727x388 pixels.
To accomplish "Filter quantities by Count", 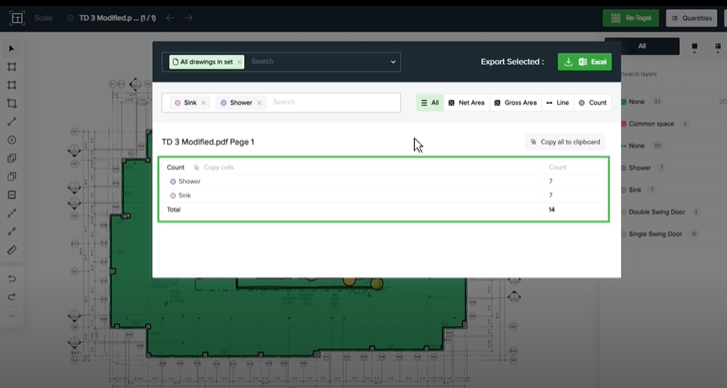I will [x=593, y=103].
